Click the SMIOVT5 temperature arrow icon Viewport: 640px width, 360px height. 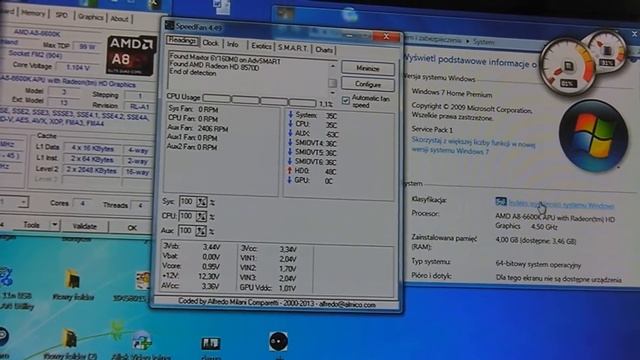point(290,152)
